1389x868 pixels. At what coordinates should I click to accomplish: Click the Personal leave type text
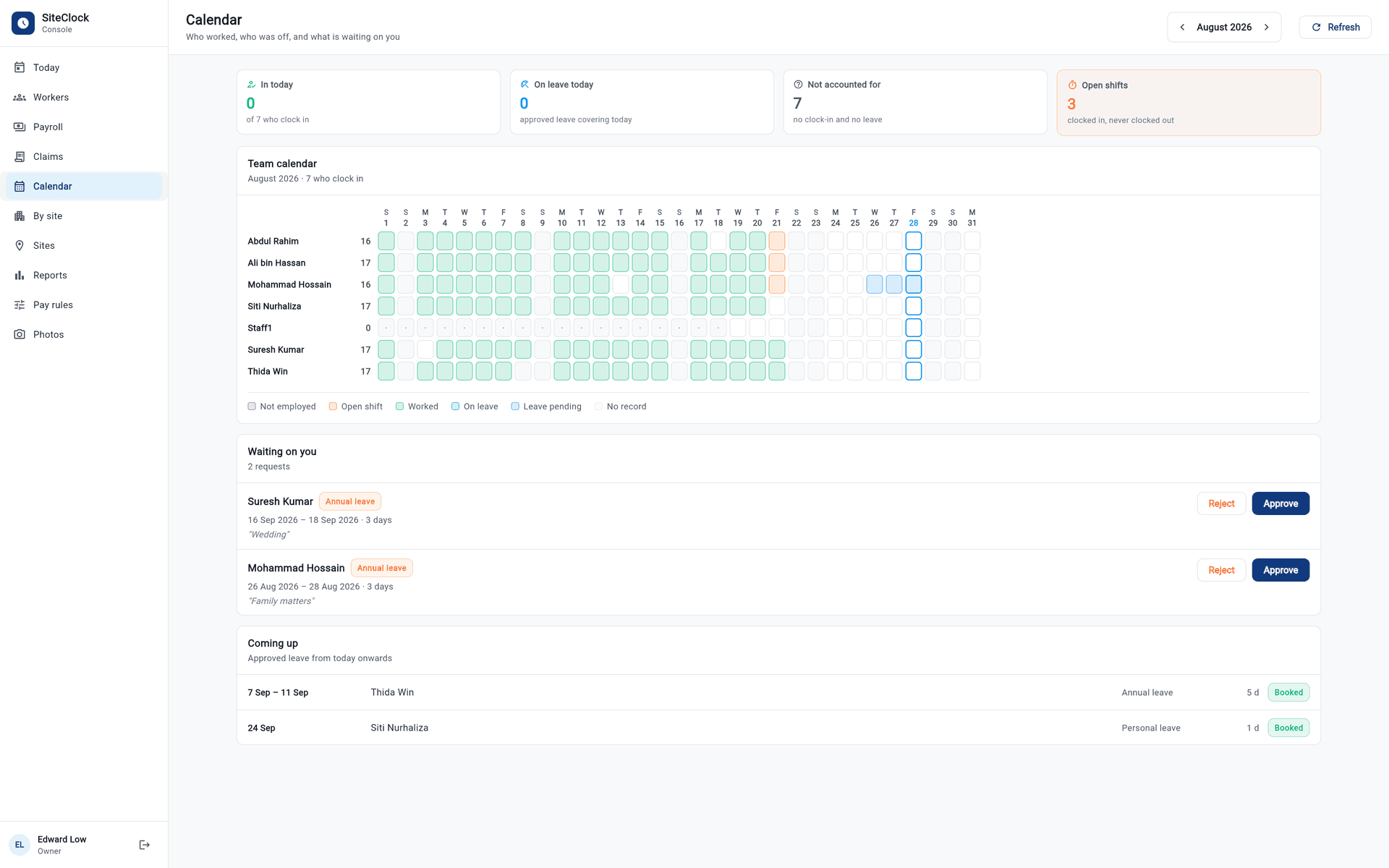pyautogui.click(x=1151, y=728)
